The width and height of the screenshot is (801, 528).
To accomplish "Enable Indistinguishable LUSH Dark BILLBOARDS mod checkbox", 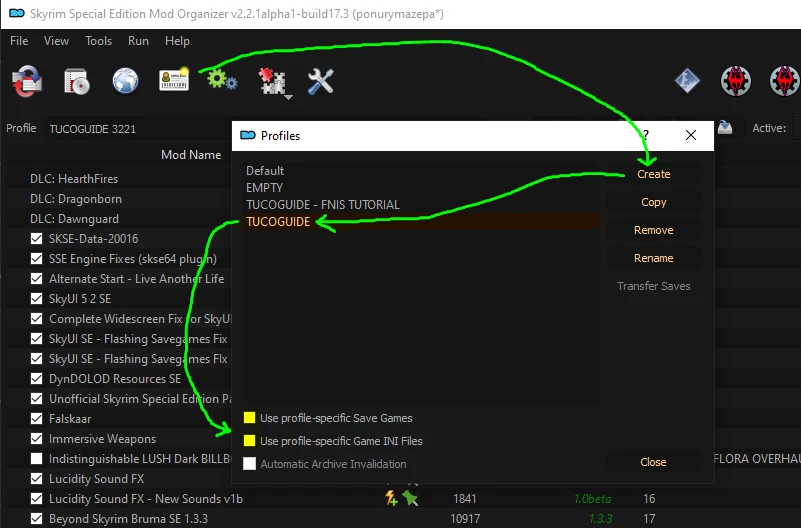I will point(36,459).
